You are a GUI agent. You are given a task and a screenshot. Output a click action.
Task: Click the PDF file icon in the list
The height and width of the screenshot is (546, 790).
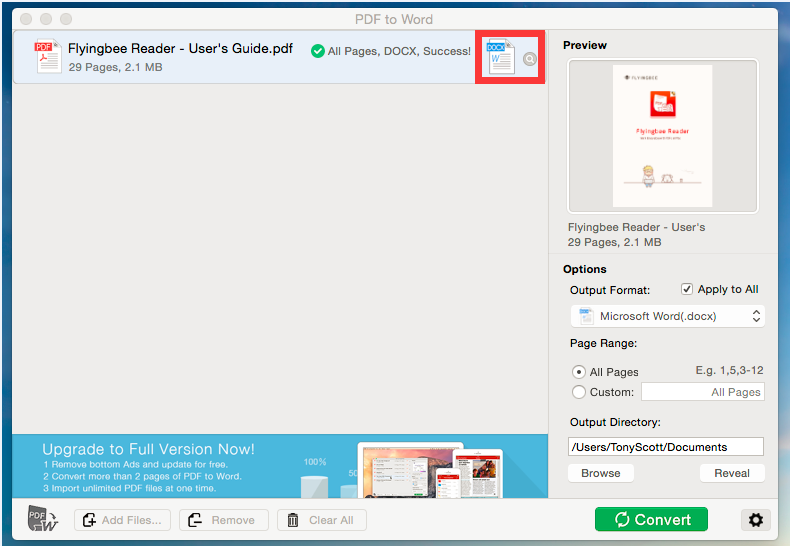(x=48, y=57)
